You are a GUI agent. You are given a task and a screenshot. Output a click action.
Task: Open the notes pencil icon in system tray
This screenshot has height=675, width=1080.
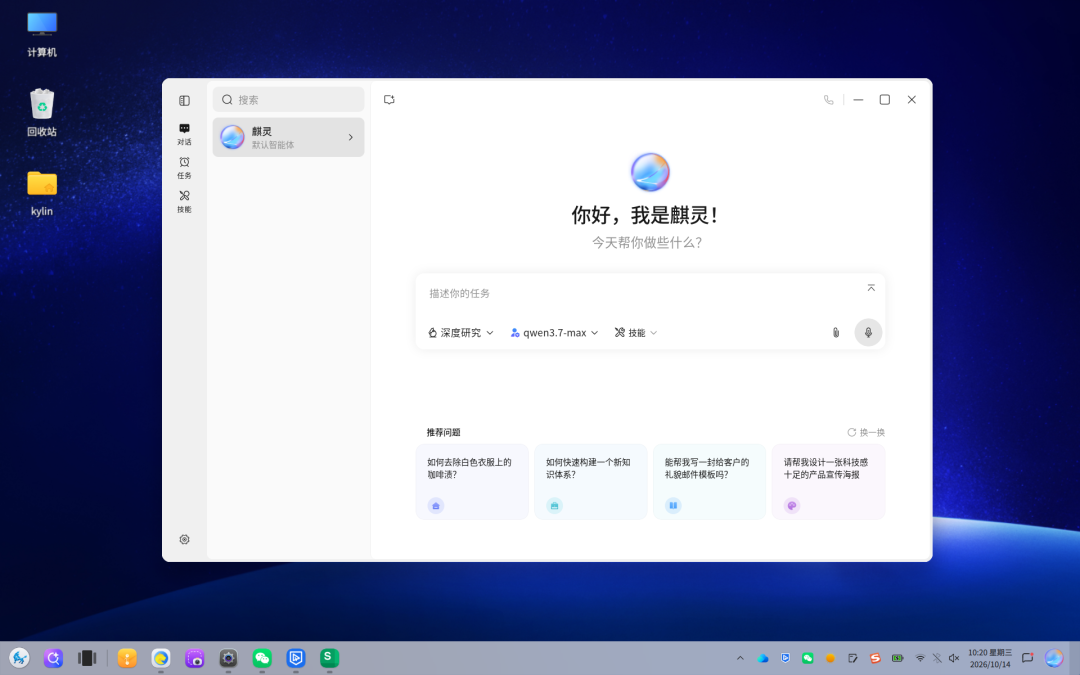pyautogui.click(x=853, y=658)
